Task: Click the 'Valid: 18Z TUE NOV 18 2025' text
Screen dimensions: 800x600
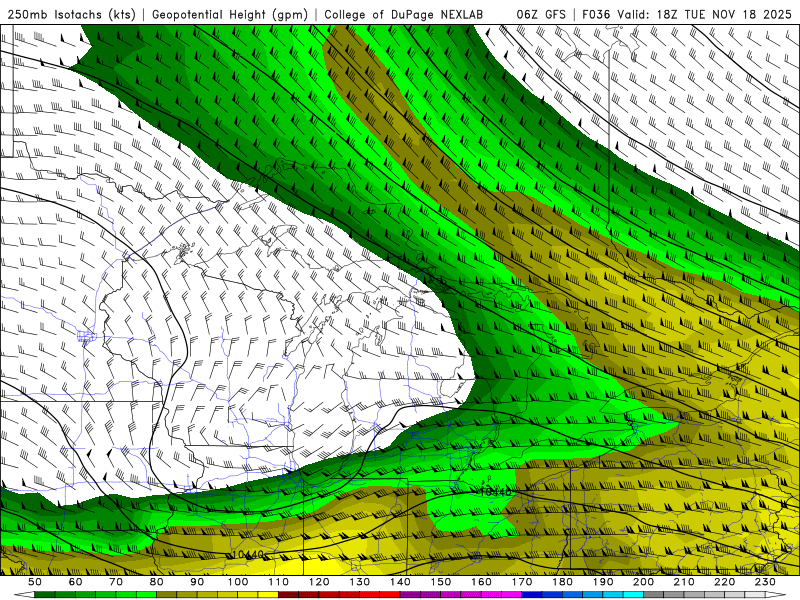Action: [705, 14]
